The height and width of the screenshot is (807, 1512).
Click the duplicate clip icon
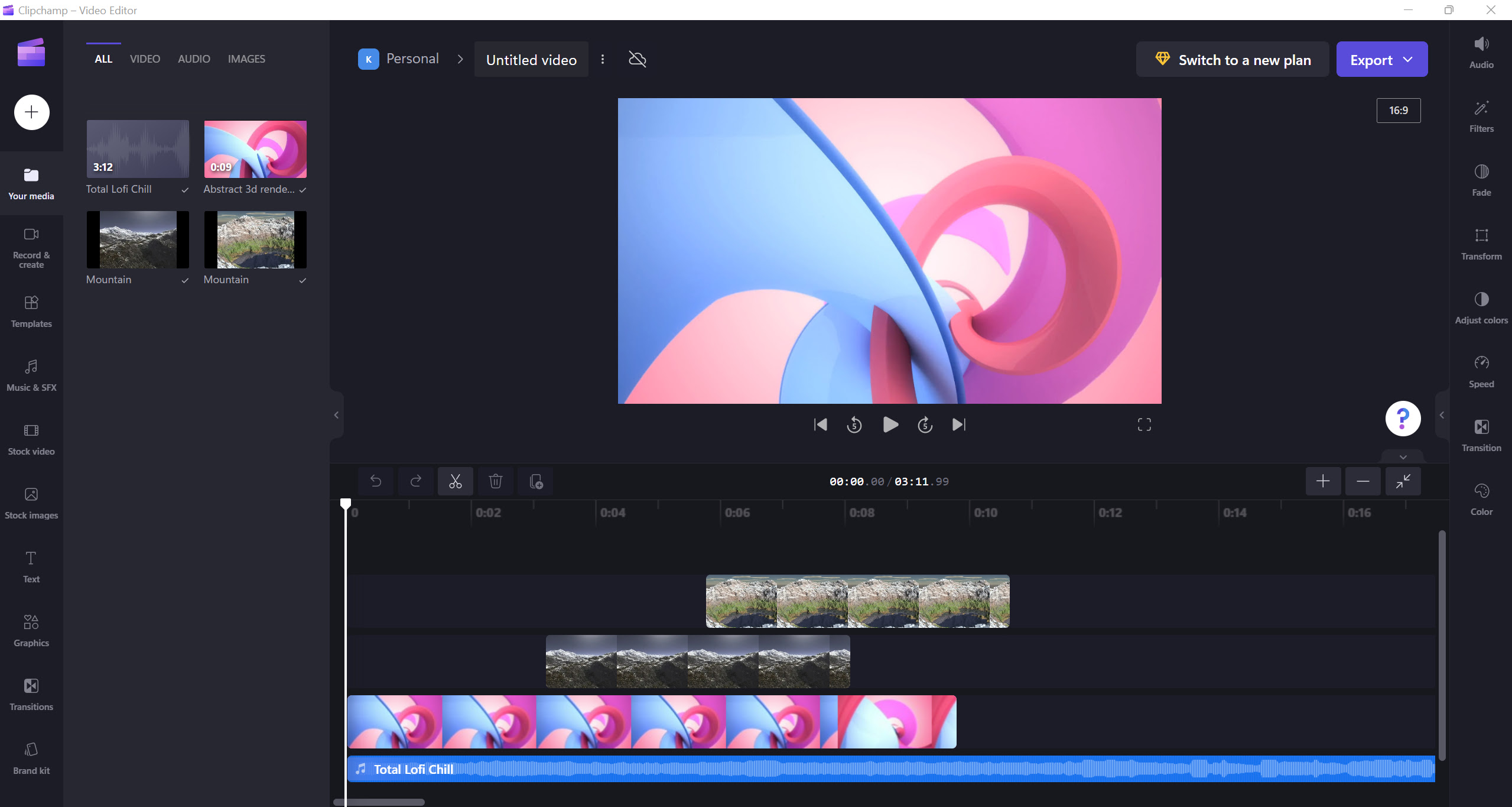pyautogui.click(x=535, y=481)
